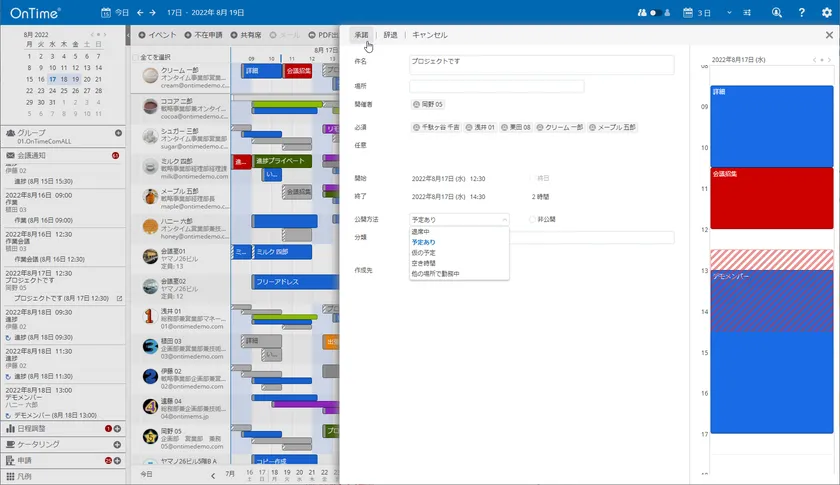Go to next date range arrow

(x=152, y=12)
